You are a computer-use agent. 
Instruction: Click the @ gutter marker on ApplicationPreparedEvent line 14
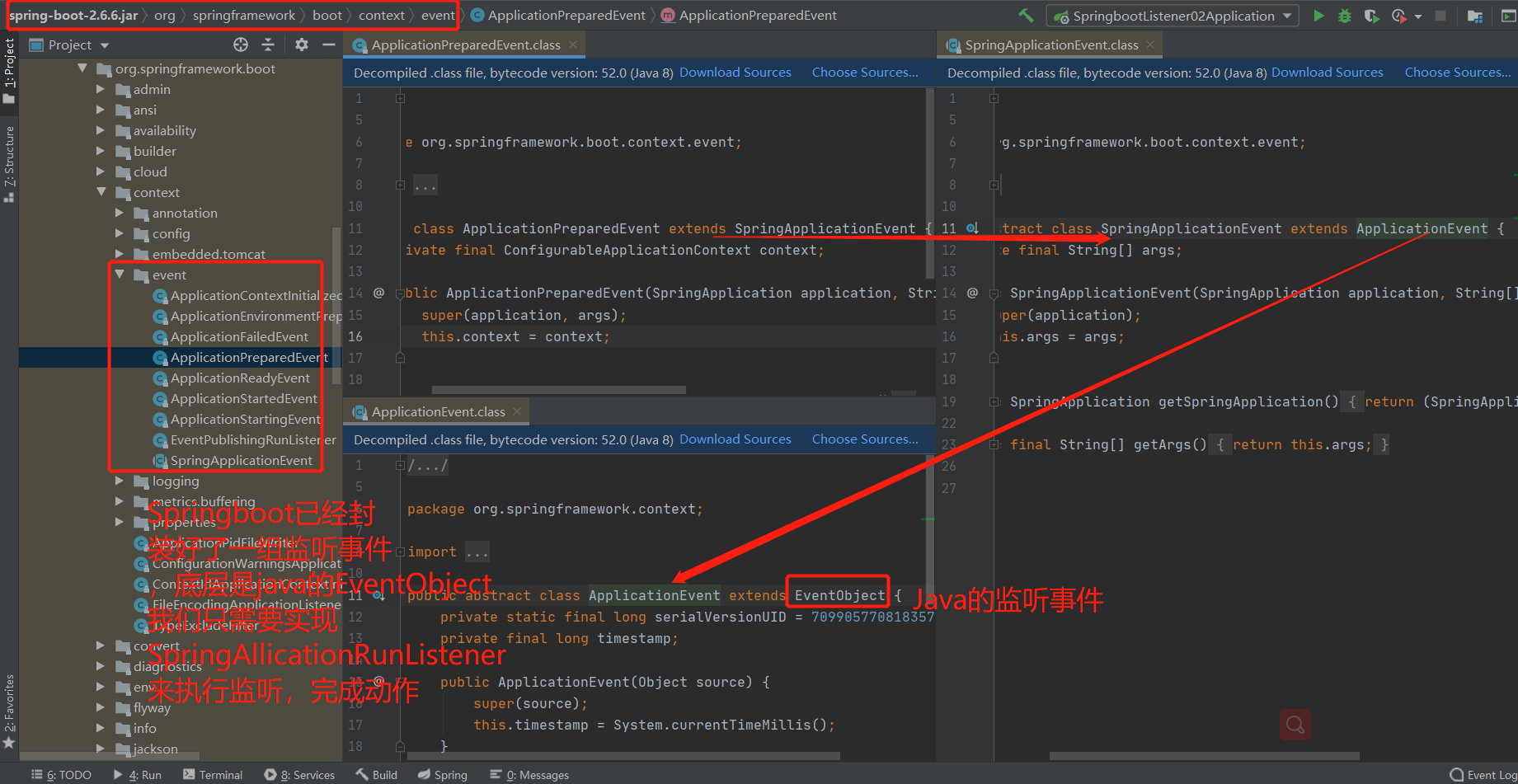tap(378, 293)
